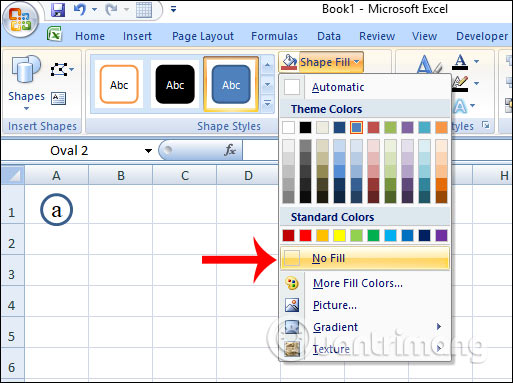This screenshot has height=383, width=513.
Task: Click the Office button orb
Action: (x=20, y=20)
